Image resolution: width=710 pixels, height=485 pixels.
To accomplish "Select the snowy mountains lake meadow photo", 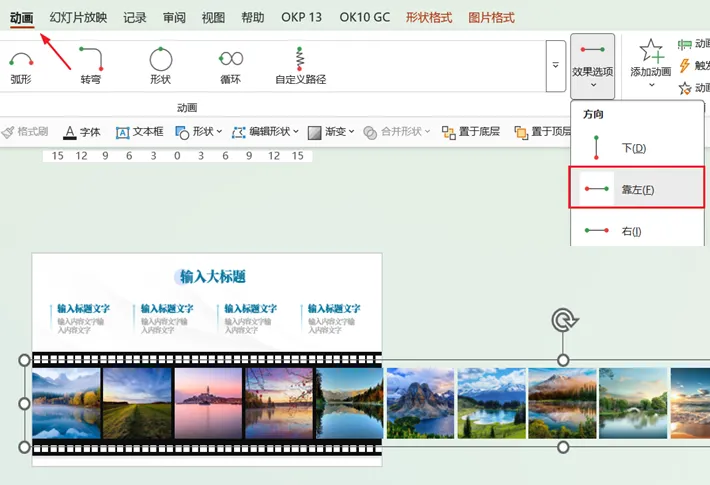I will tap(491, 403).
